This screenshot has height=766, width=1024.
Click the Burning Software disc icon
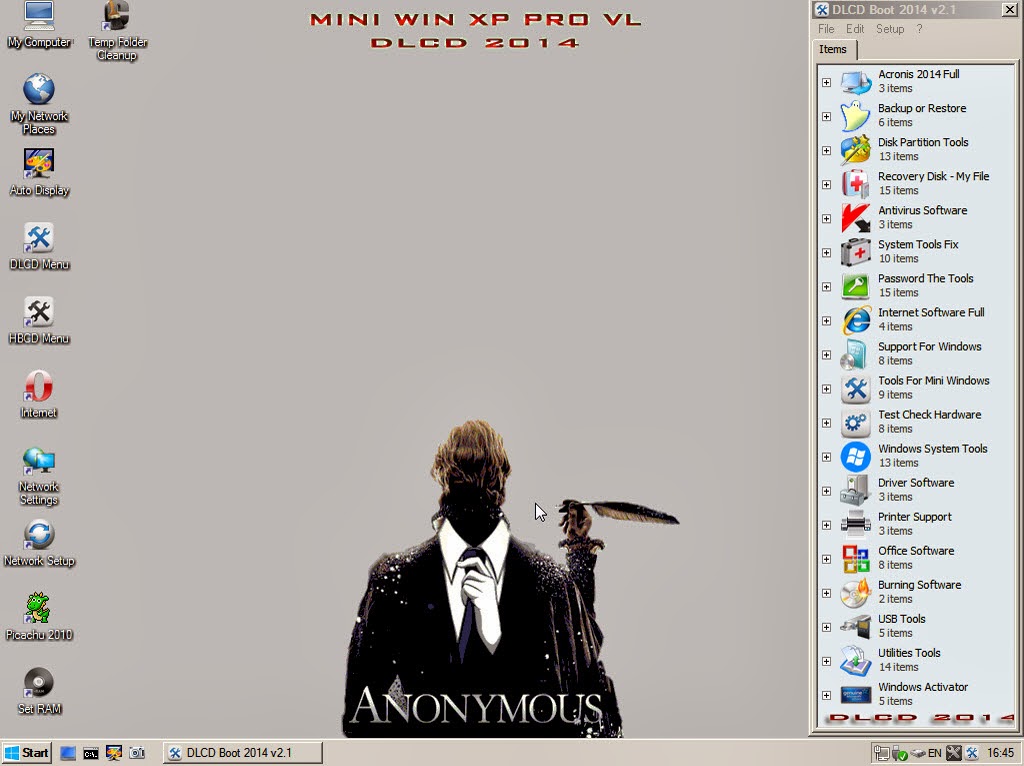856,592
